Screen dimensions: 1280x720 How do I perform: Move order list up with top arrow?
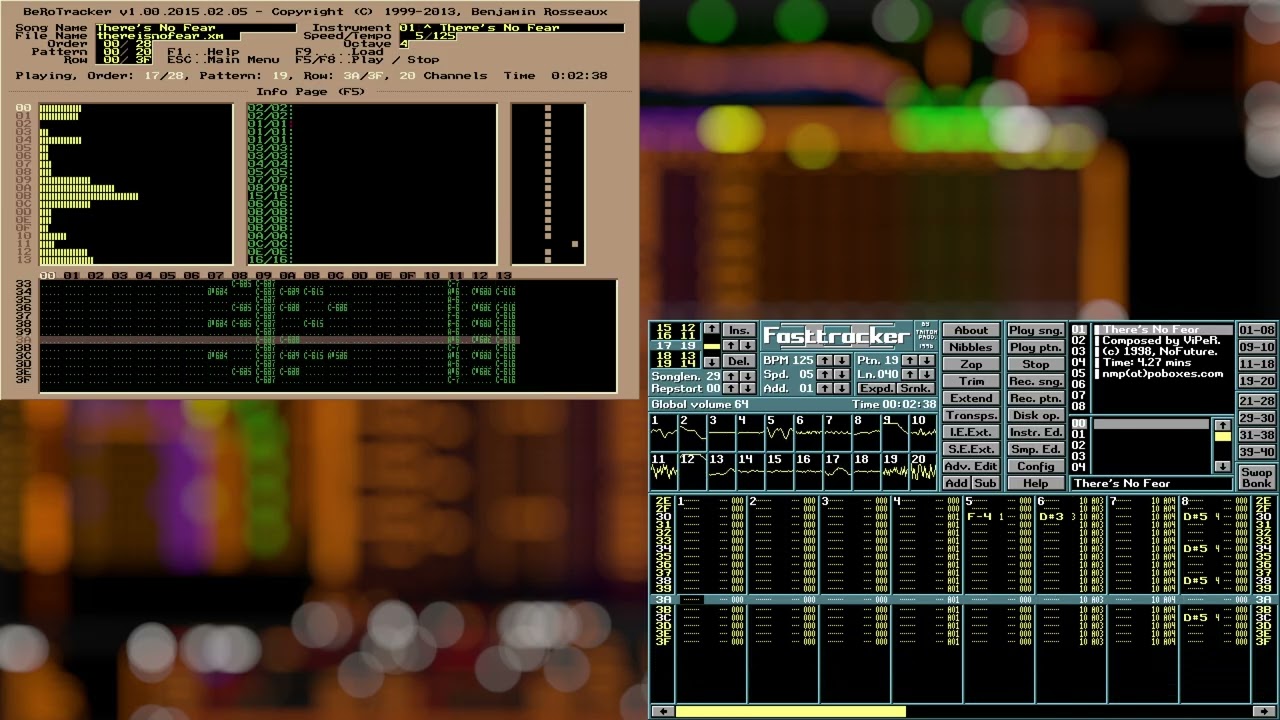[712, 329]
